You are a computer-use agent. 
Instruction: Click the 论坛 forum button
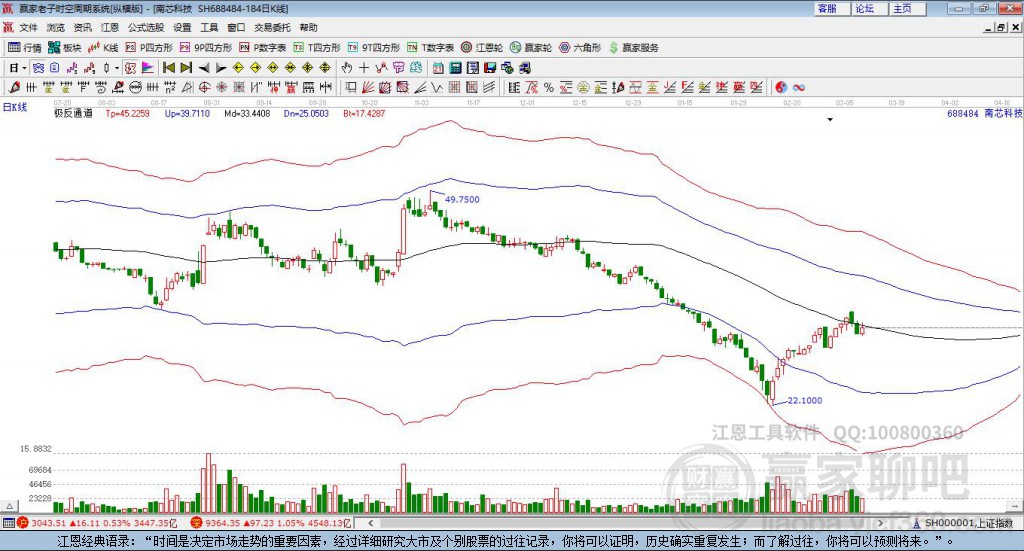tap(870, 8)
